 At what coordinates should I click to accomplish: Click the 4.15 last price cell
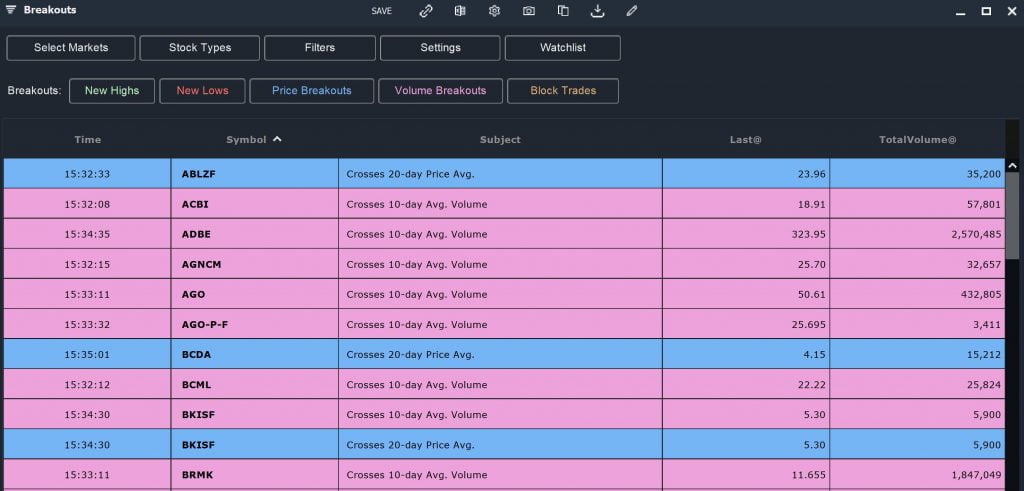tap(746, 354)
